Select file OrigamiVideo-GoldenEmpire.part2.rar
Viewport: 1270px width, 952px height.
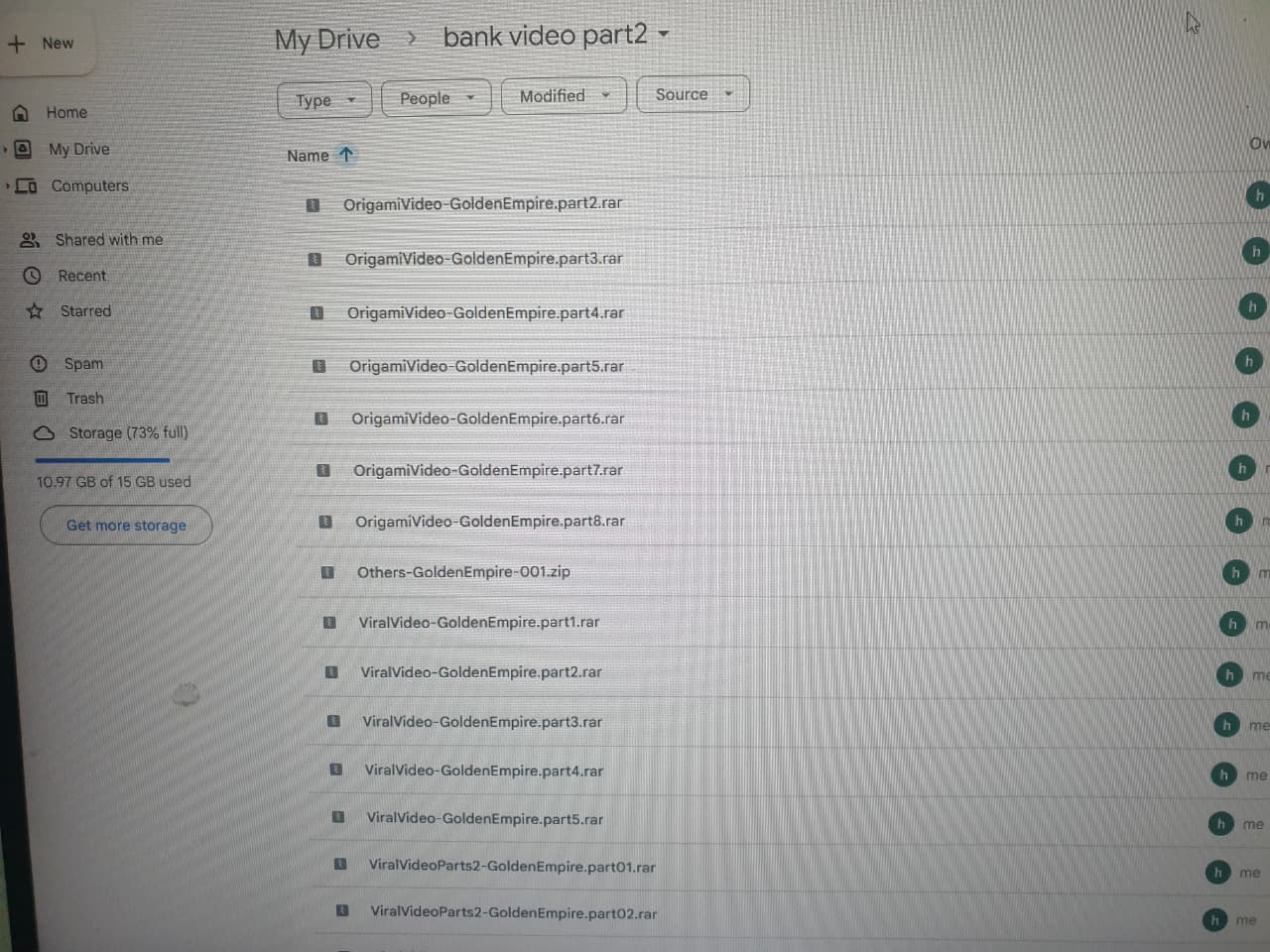coord(483,203)
